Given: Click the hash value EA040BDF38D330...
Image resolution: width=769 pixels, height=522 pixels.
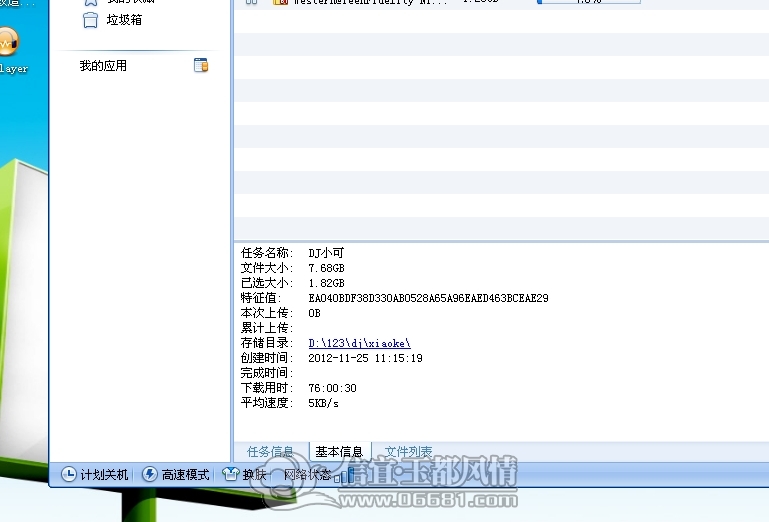Looking at the screenshot, I should [x=428, y=298].
